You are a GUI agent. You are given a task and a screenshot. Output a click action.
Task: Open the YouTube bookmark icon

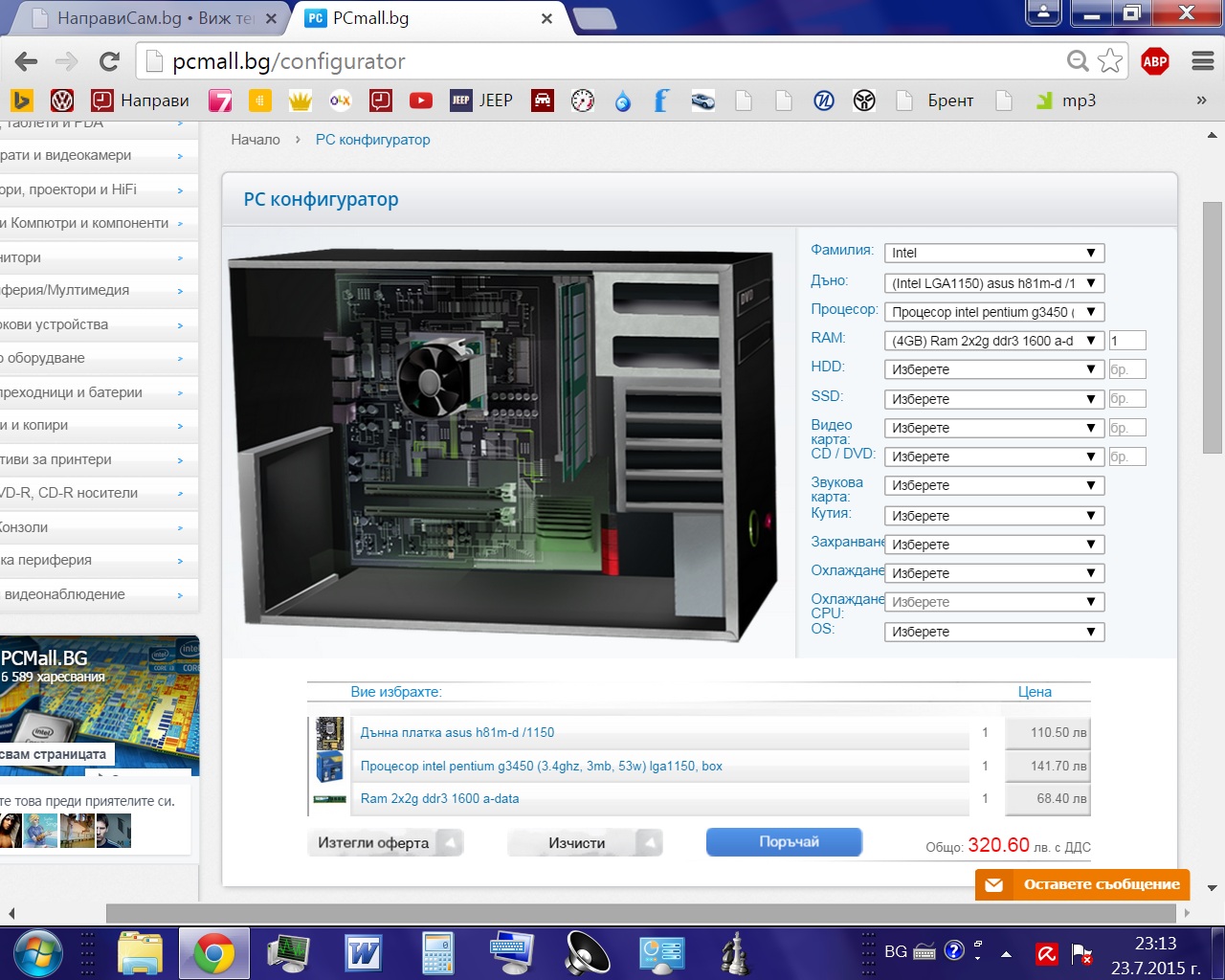tap(420, 100)
